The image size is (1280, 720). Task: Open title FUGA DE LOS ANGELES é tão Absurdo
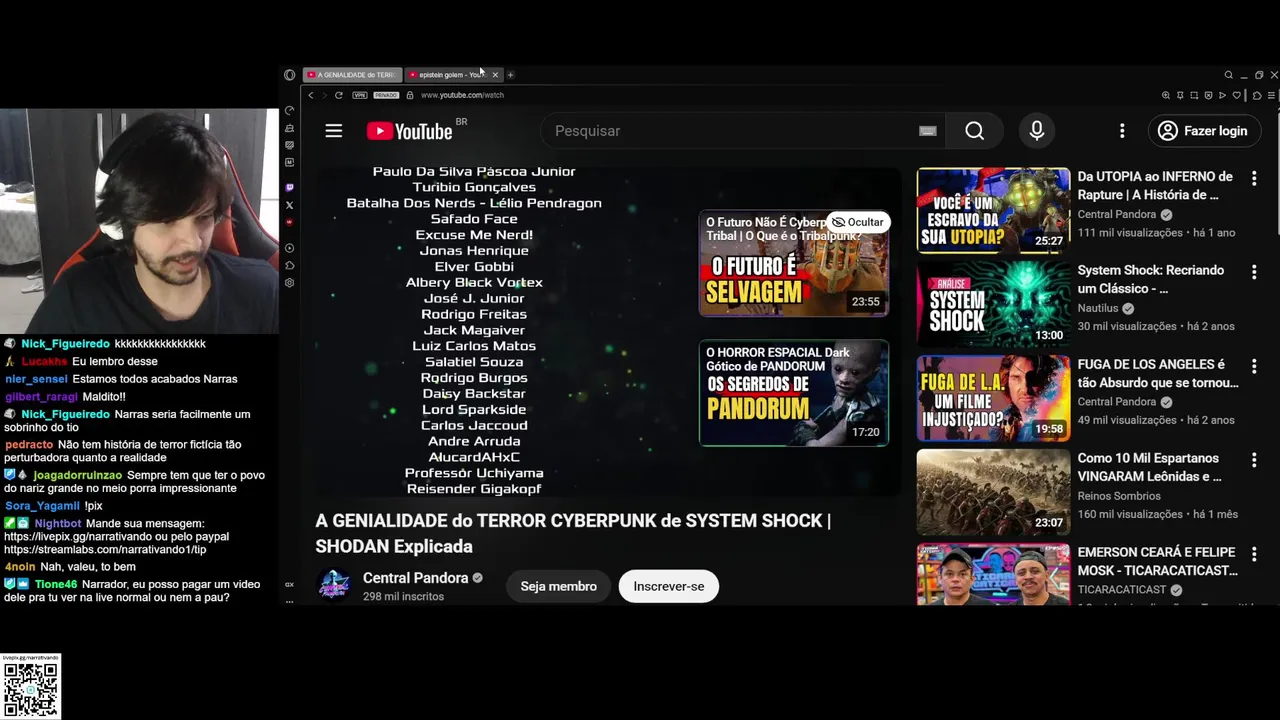(x=1158, y=373)
